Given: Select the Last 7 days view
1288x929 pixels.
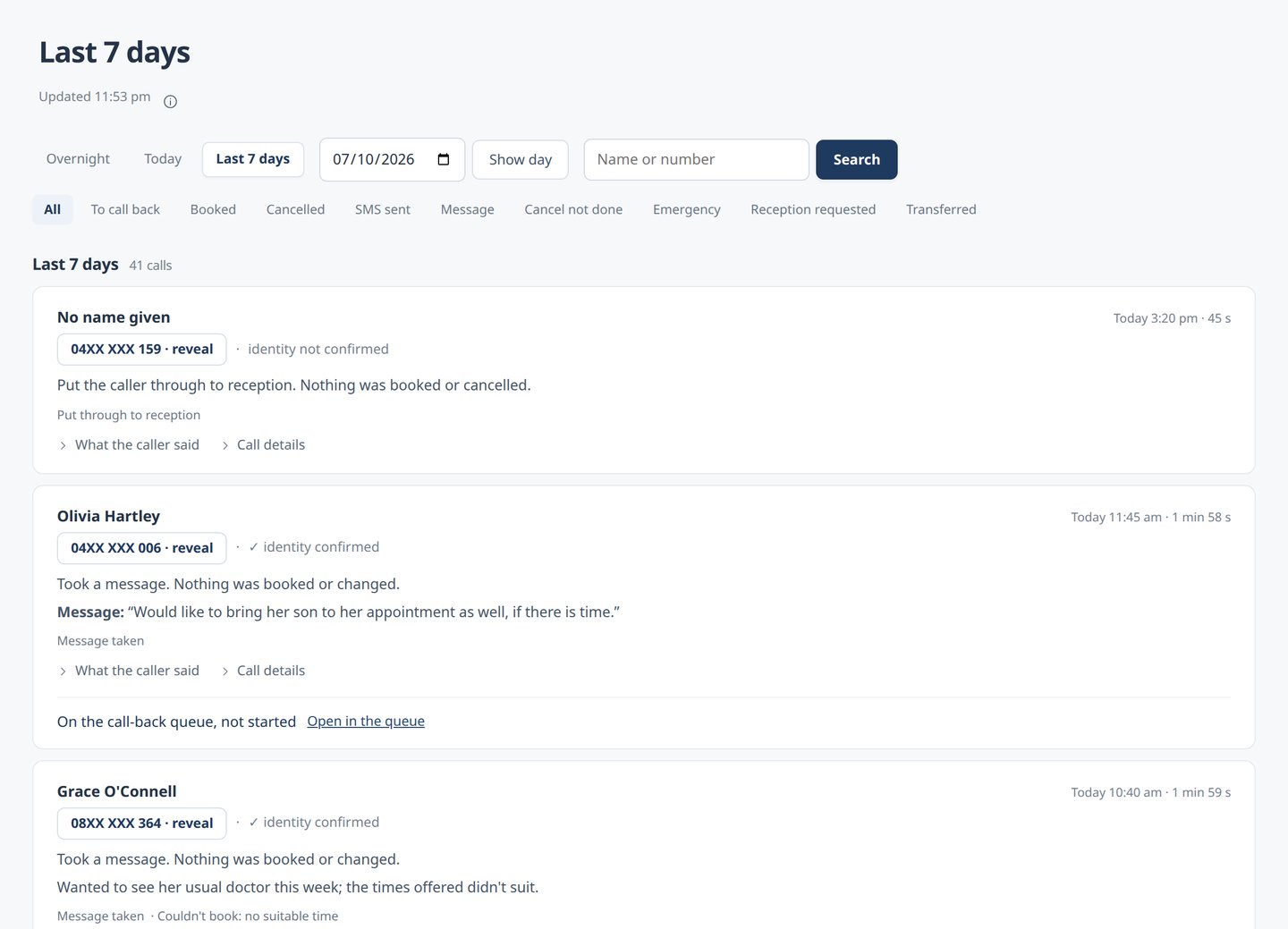Looking at the screenshot, I should (x=253, y=159).
